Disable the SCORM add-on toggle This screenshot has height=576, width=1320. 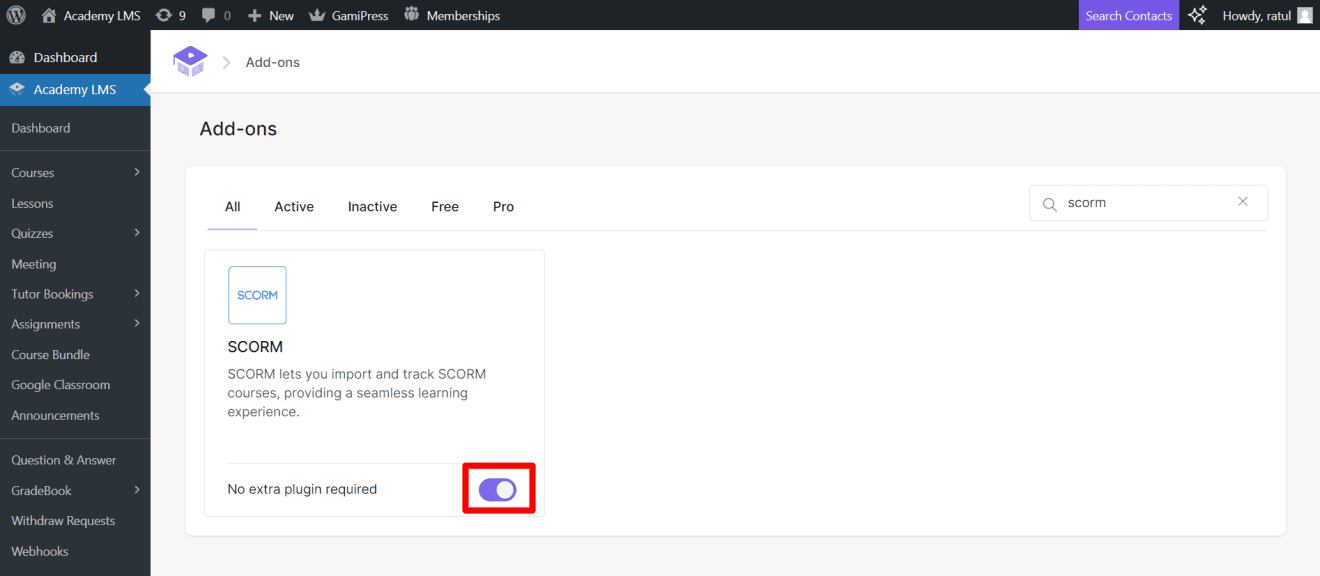pyautogui.click(x=498, y=488)
